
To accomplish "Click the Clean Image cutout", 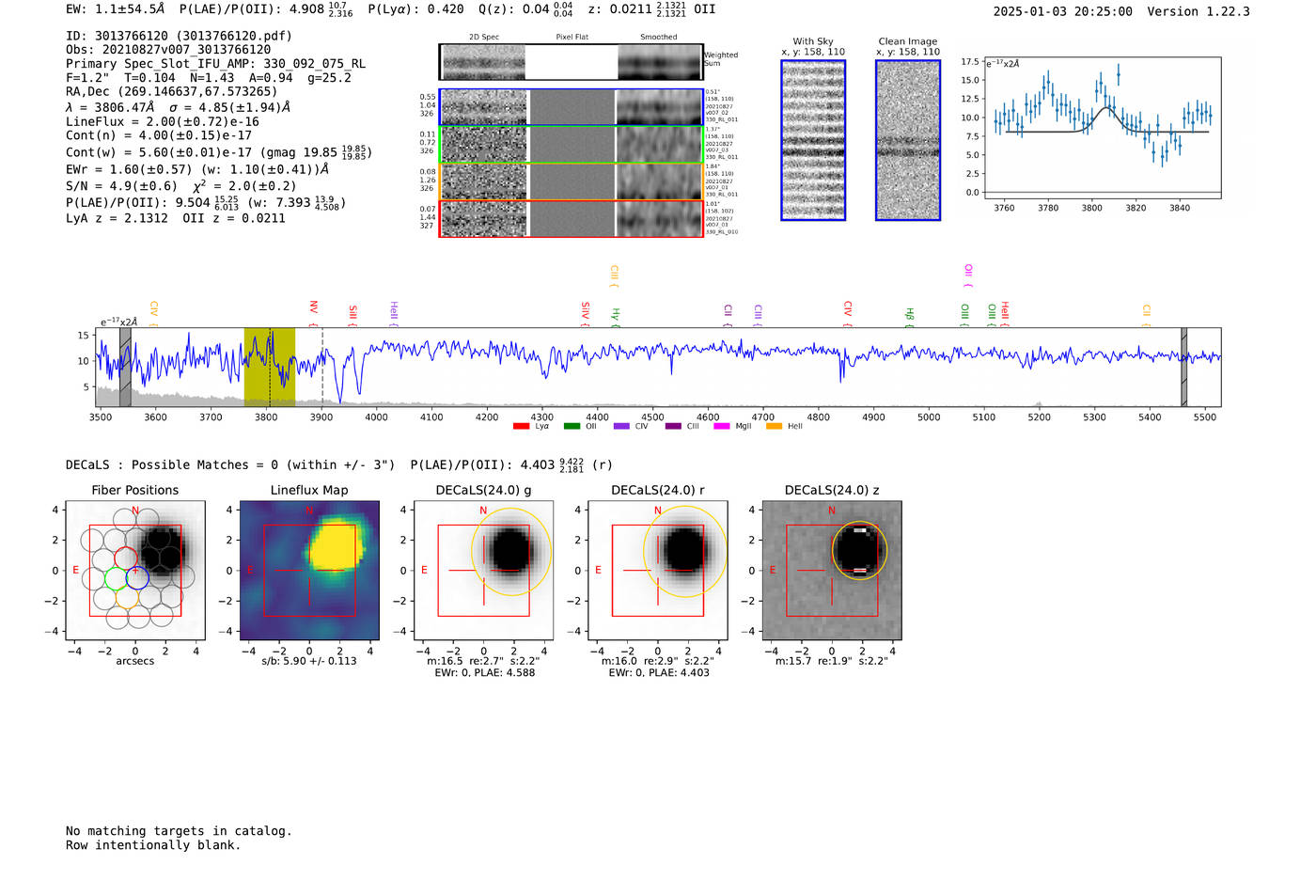I will 908,140.
